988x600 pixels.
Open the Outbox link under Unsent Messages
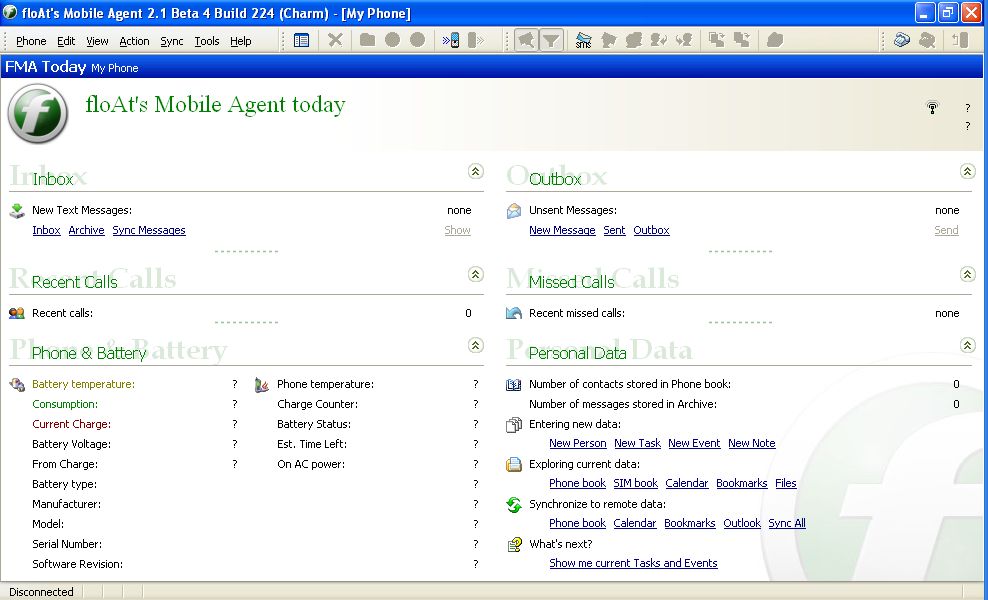click(652, 230)
